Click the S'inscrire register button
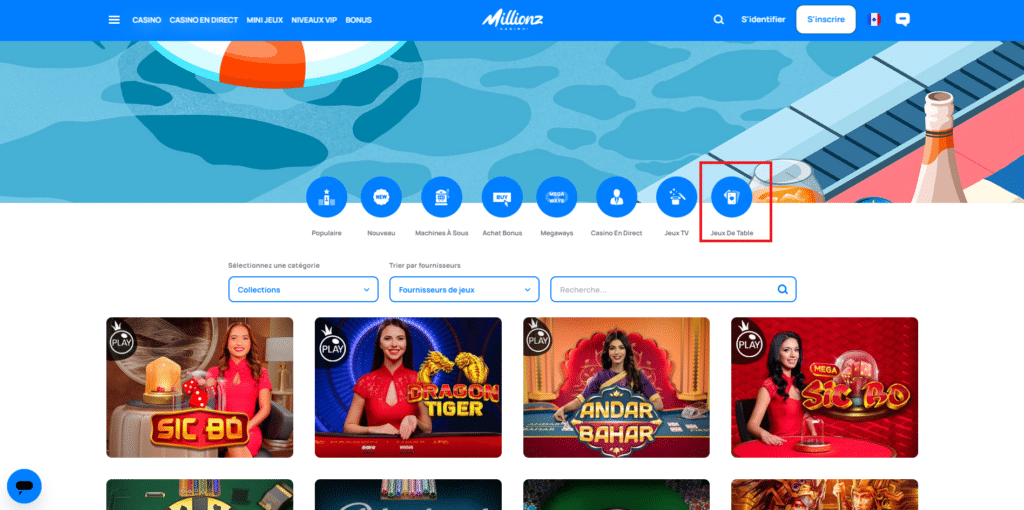 [825, 20]
